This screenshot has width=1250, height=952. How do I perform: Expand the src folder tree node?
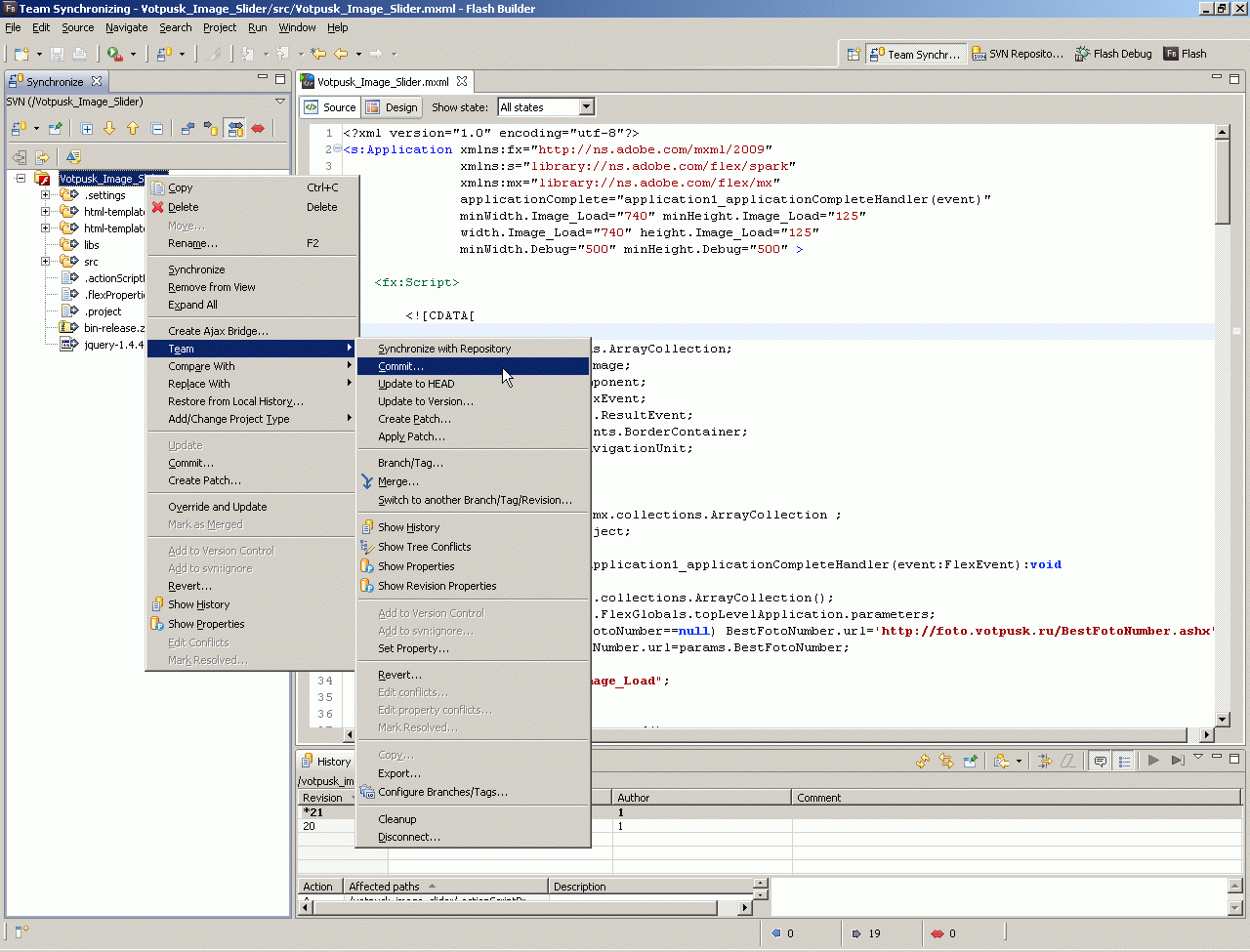pyautogui.click(x=45, y=262)
